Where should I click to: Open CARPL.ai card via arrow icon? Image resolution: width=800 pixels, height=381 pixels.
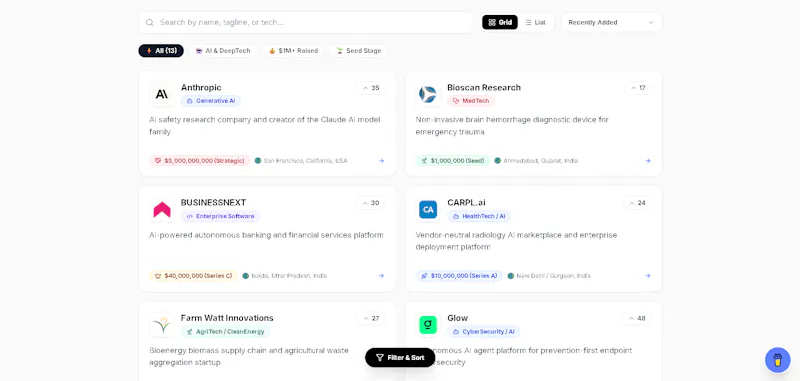(647, 276)
